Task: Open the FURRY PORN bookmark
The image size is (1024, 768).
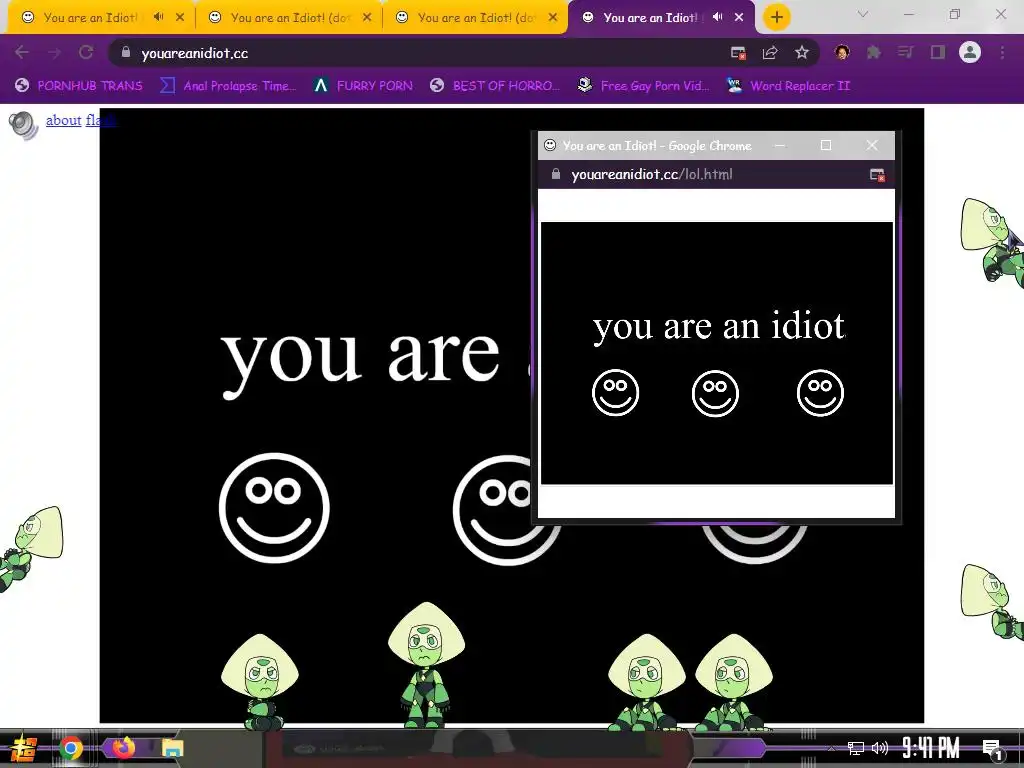Action: click(x=363, y=86)
